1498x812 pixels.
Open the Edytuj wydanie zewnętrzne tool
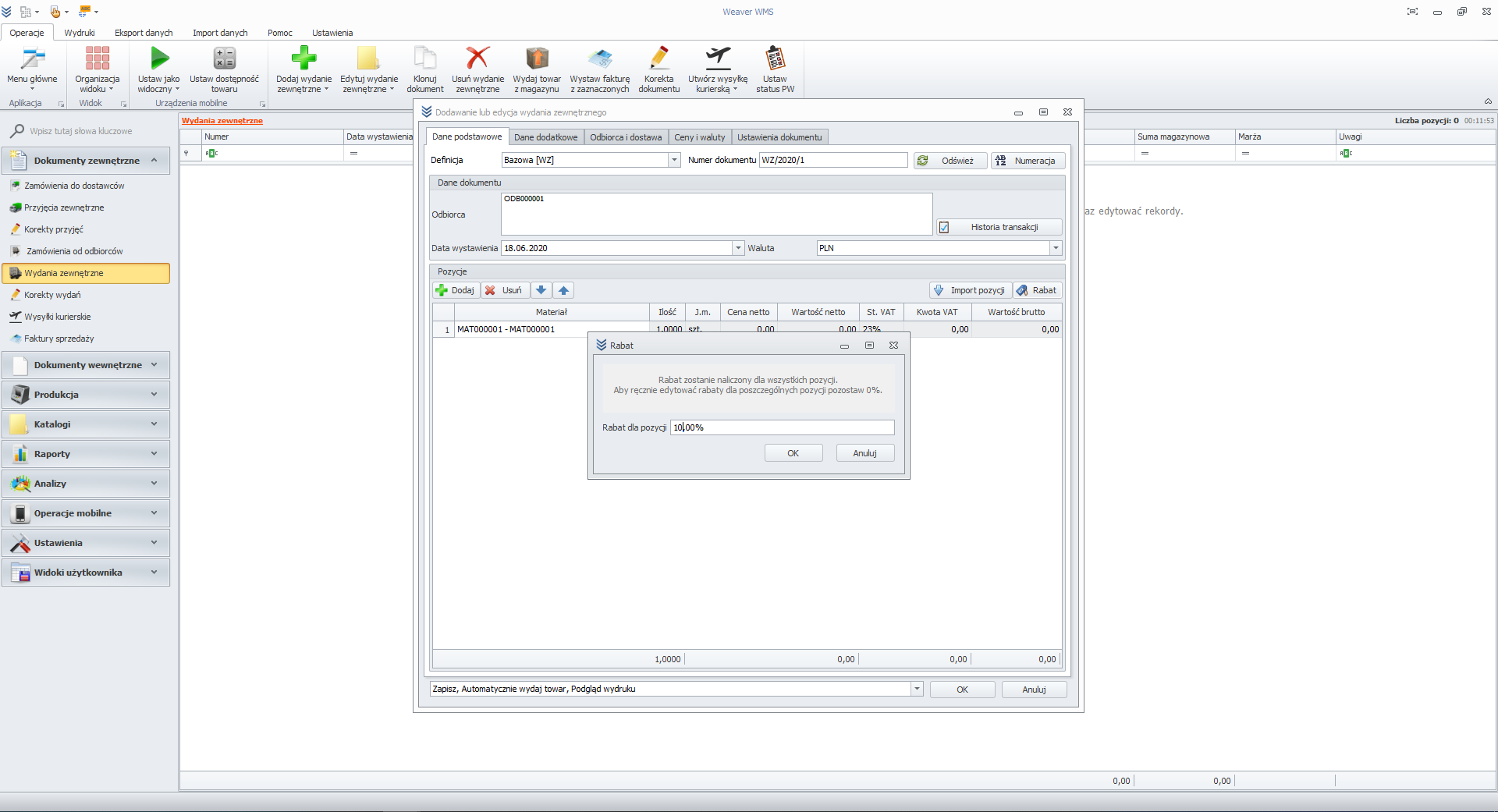pos(368,70)
